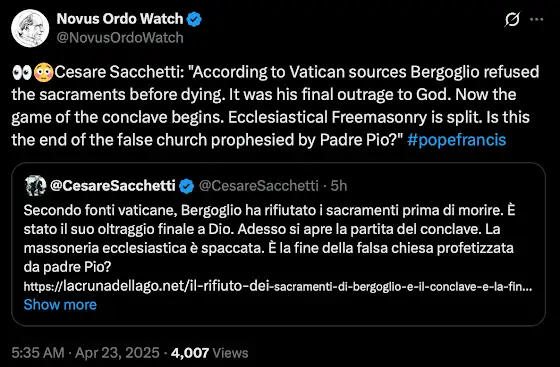Click the Grok slashed-circle icon
This screenshot has width=560, height=367.
point(512,19)
